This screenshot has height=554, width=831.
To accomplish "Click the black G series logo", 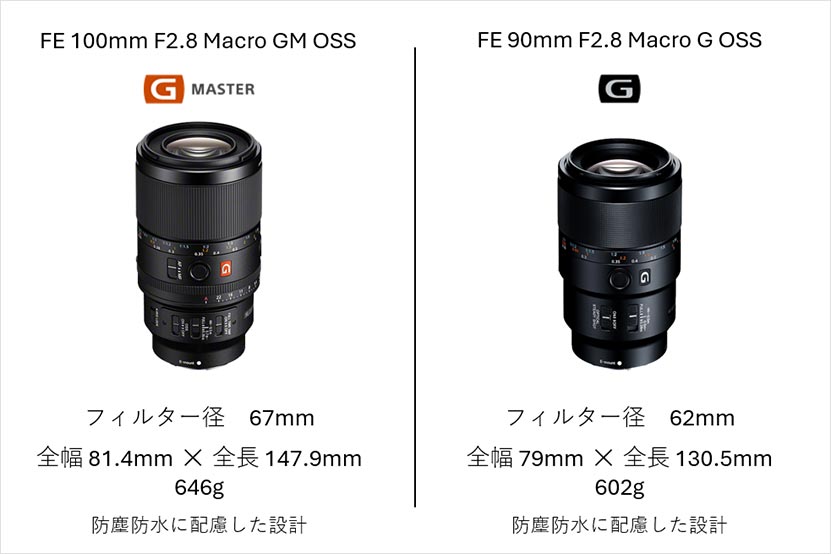I will 619,89.
